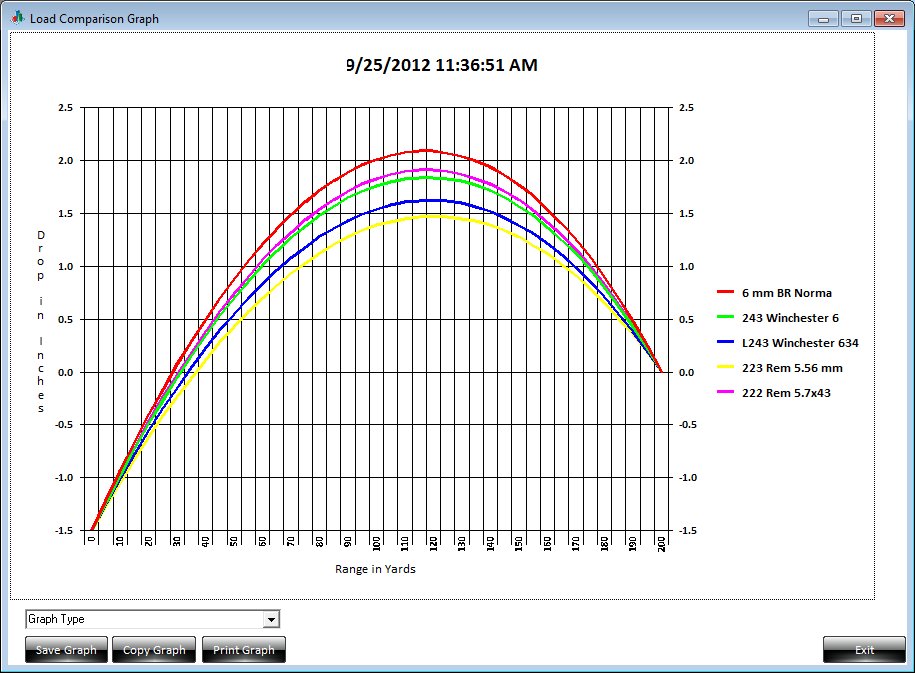Click the application icon in the title bar
This screenshot has width=915, height=673.
point(17,18)
